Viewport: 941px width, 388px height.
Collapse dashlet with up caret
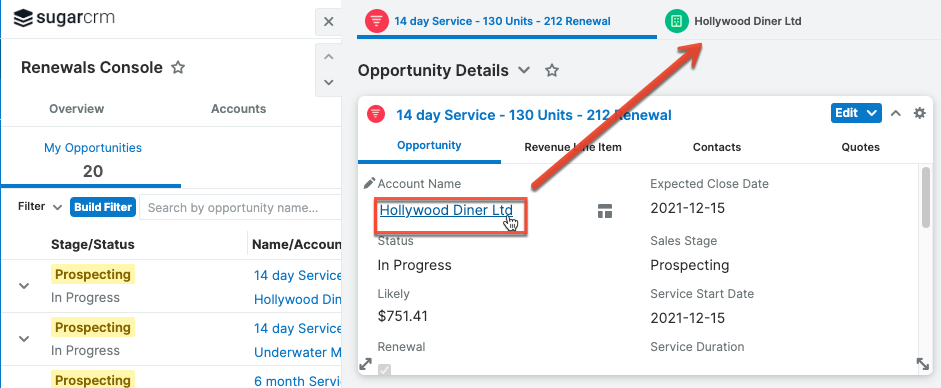click(x=895, y=113)
